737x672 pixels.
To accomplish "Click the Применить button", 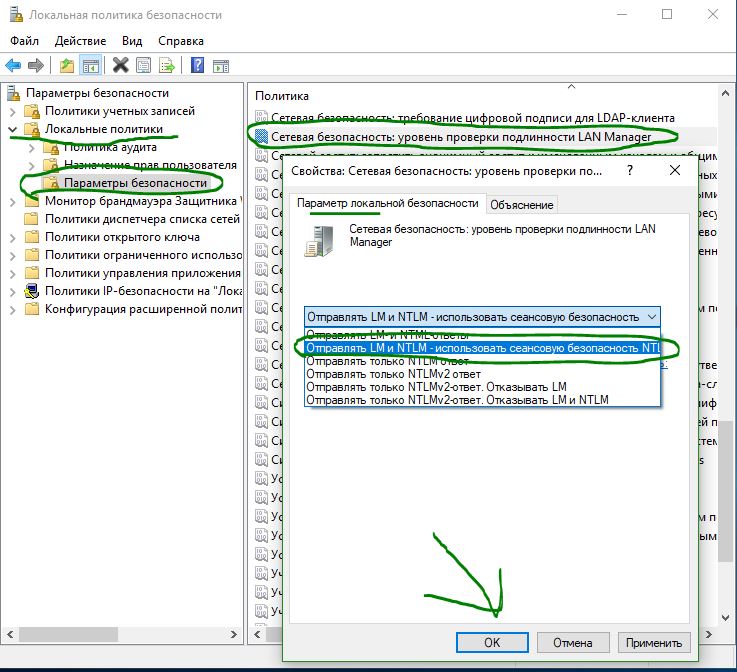I will [x=653, y=642].
